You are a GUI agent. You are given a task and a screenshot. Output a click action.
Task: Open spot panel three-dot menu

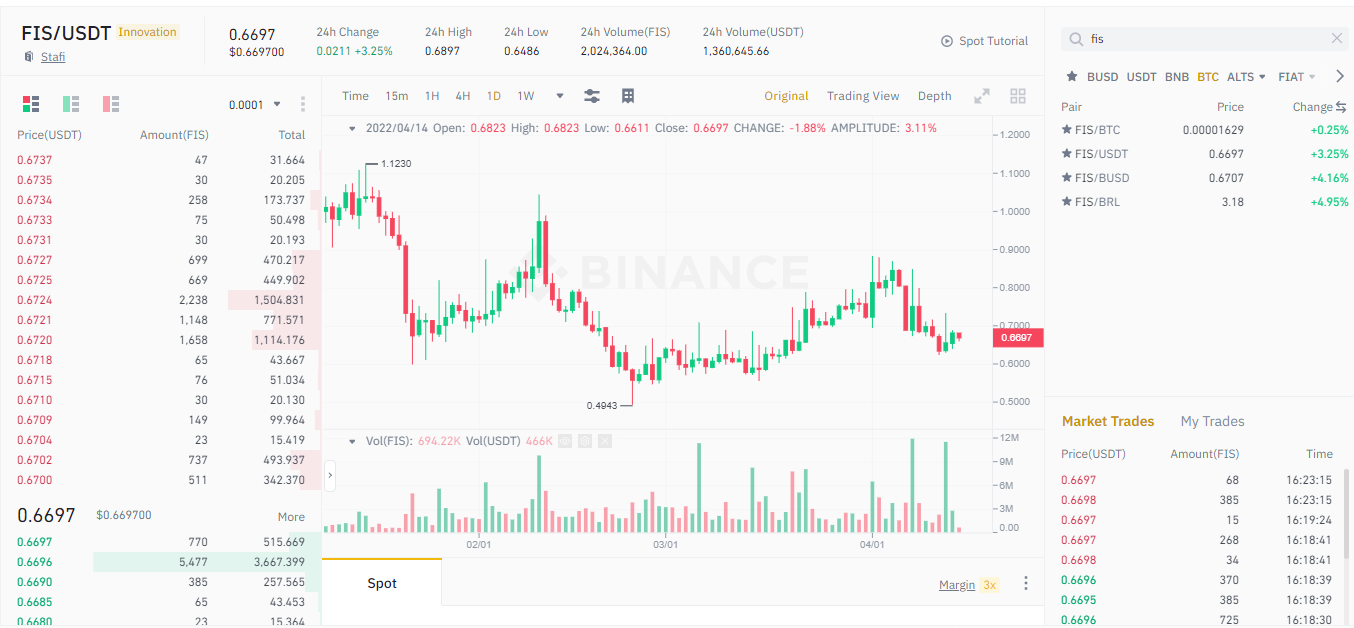pos(1025,584)
